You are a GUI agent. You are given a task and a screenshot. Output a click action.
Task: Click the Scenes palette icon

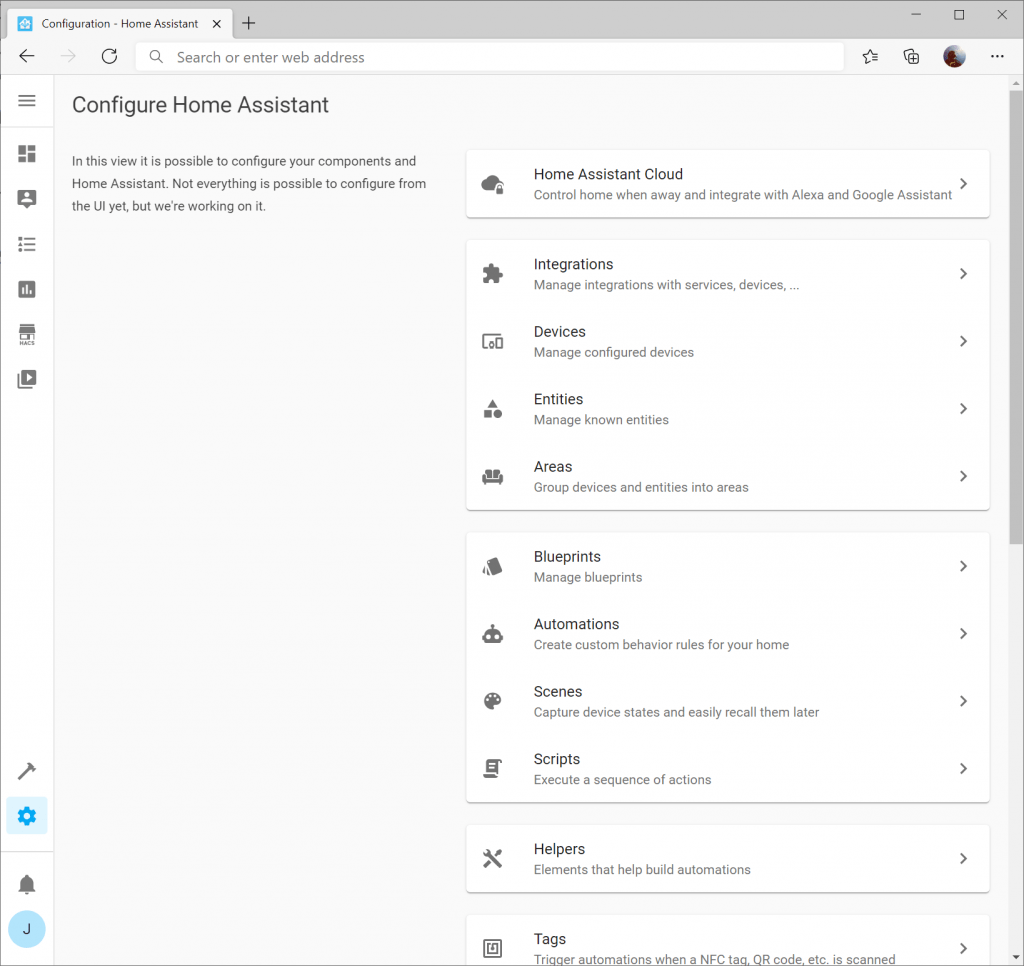click(x=492, y=701)
